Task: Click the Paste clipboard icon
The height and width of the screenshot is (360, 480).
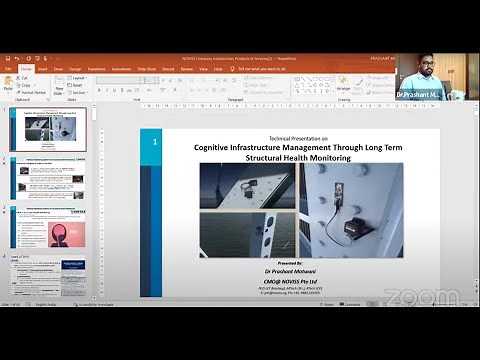Action: pos(8,81)
